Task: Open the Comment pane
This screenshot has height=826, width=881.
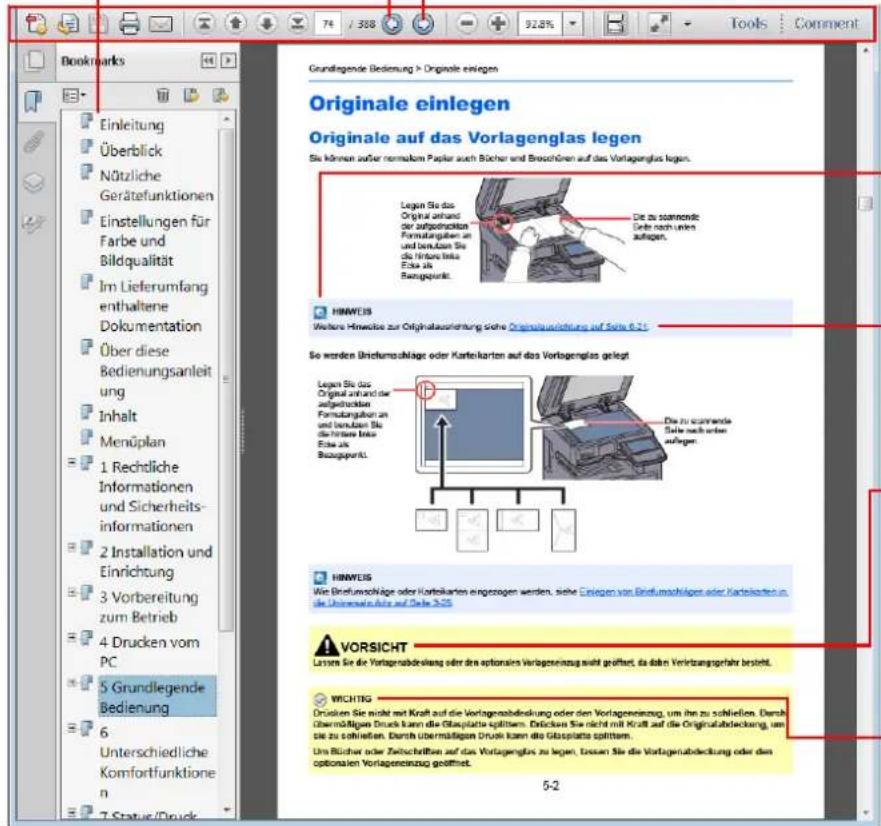Action: point(826,24)
